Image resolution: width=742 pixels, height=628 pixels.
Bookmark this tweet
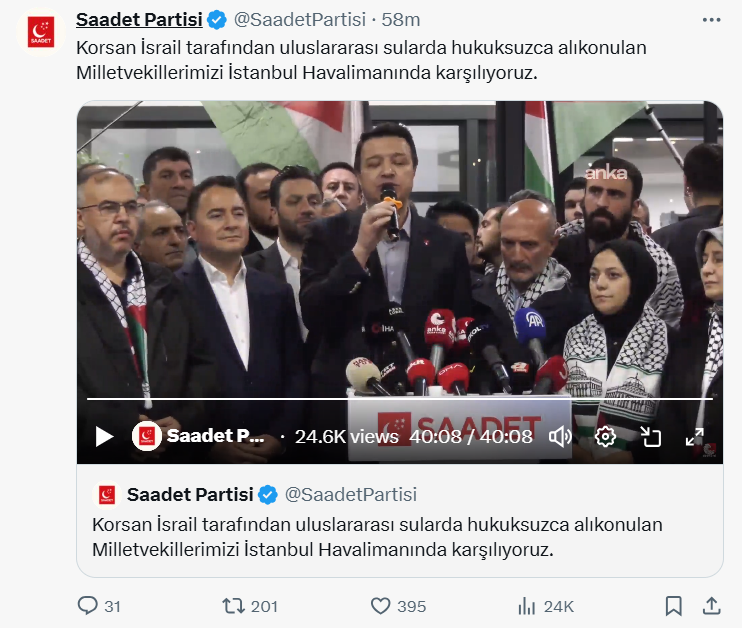[x=673, y=606]
